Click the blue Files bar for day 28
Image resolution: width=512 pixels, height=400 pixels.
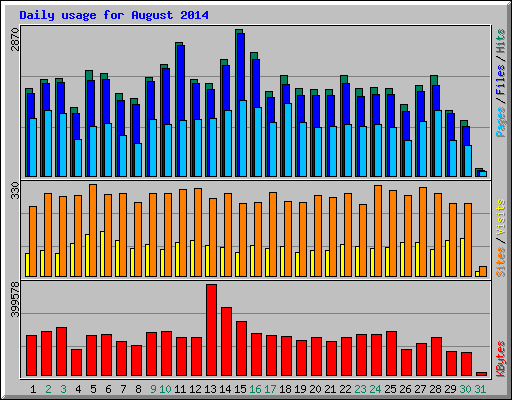(436, 98)
